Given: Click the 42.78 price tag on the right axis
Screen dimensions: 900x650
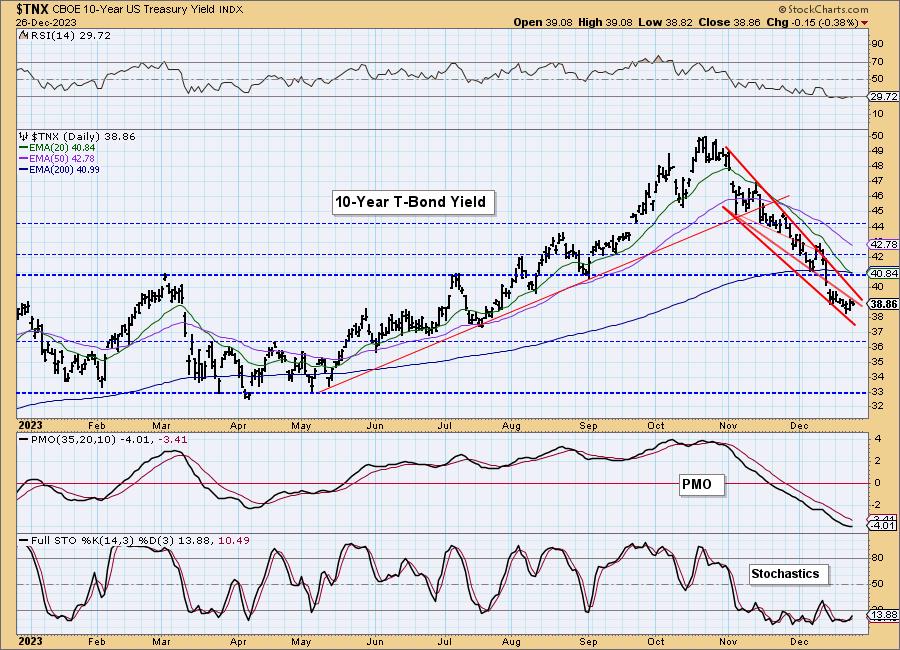Looking at the screenshot, I should [884, 244].
